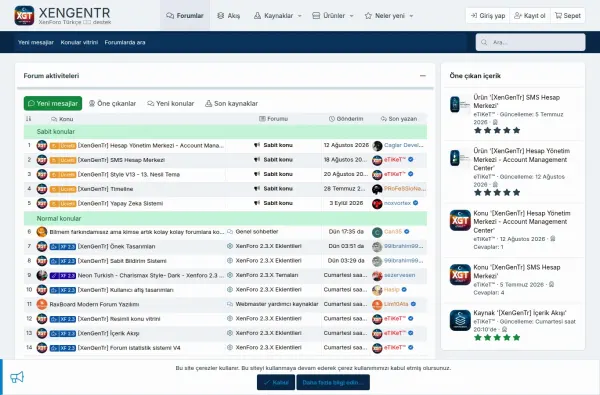Click the XGT site logo
Screen dimensions: 600x395
[x=24, y=16]
